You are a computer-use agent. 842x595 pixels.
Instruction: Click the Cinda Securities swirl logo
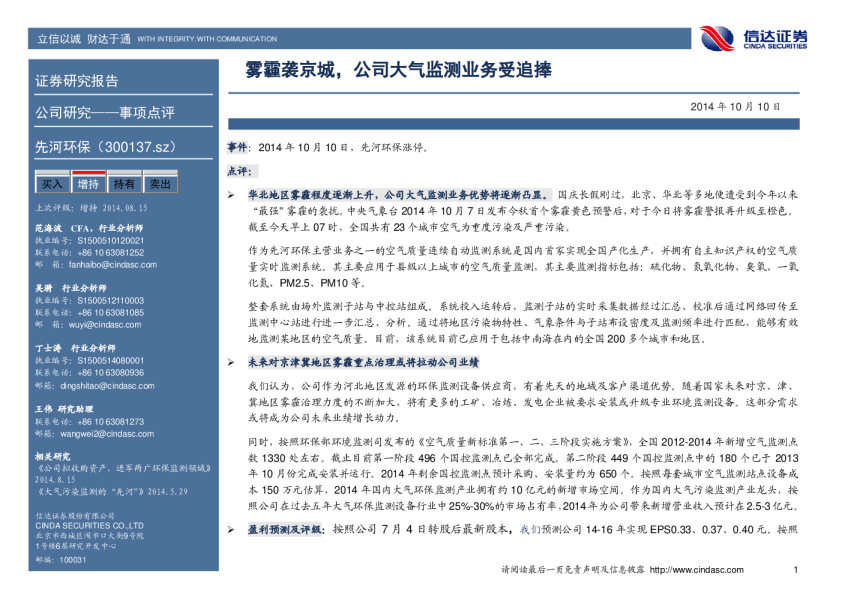(717, 38)
